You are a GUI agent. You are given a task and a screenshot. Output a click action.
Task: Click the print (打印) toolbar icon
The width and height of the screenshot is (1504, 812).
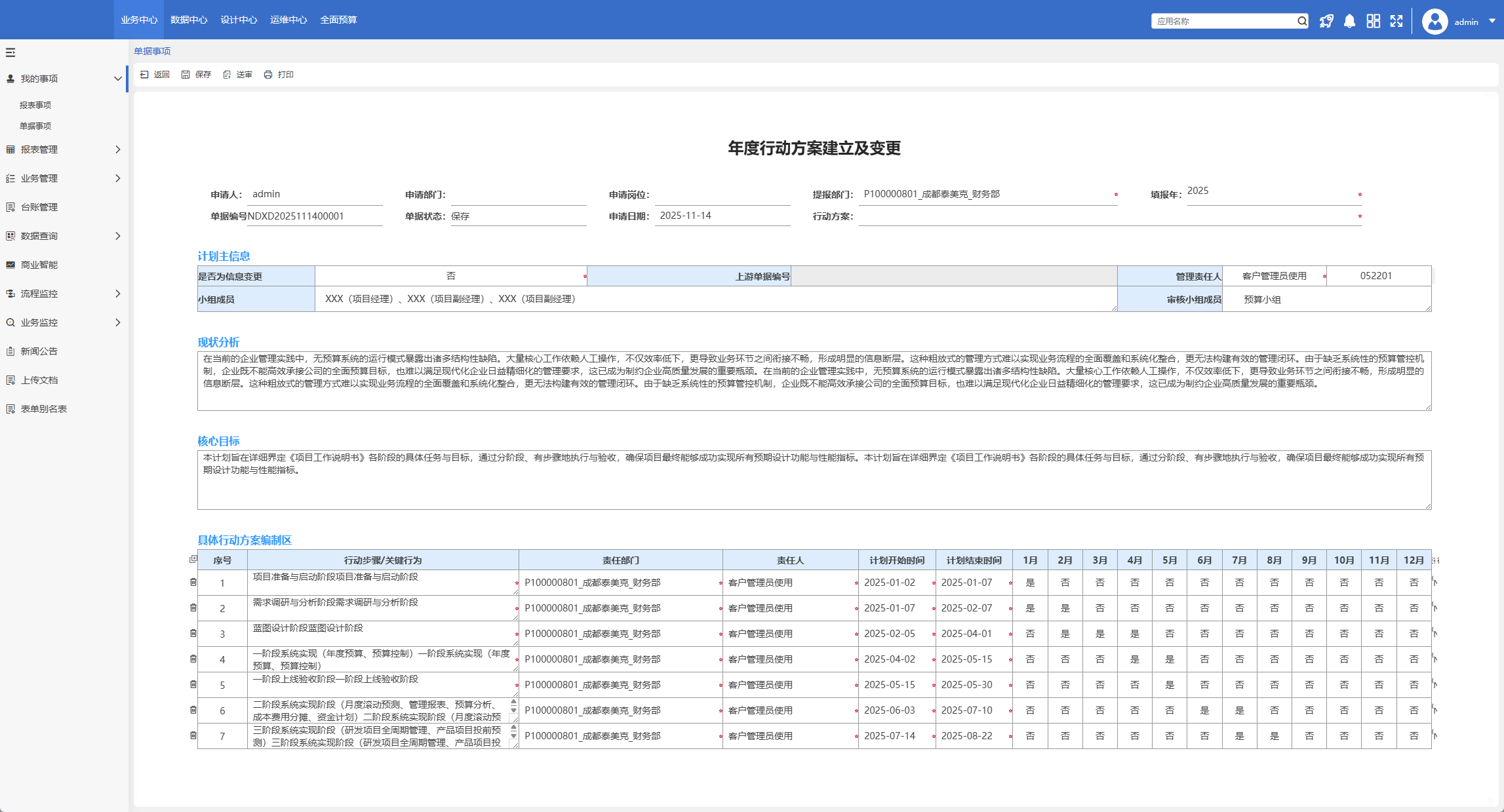pos(268,75)
